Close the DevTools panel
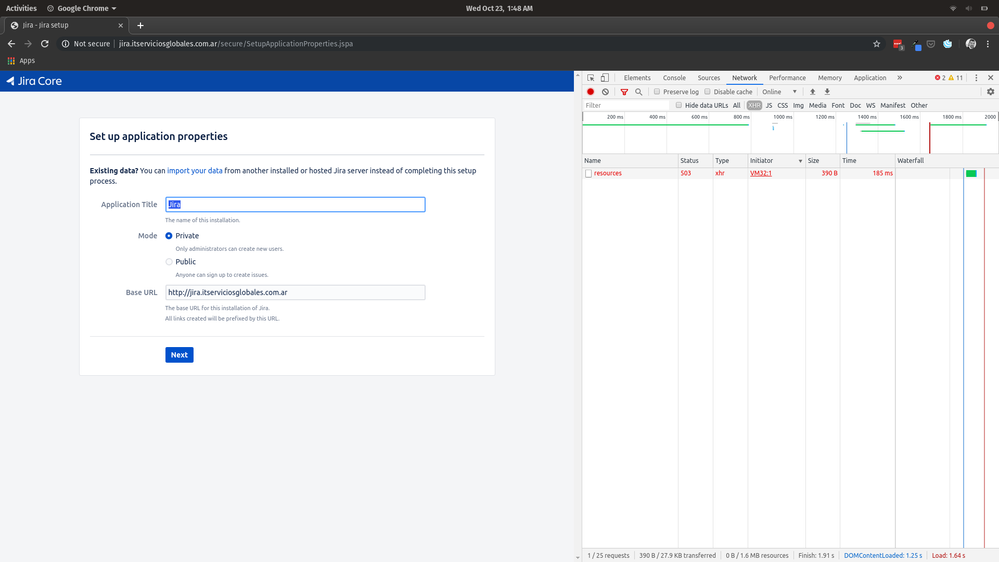Screen dimensions: 999x562 point(991,78)
